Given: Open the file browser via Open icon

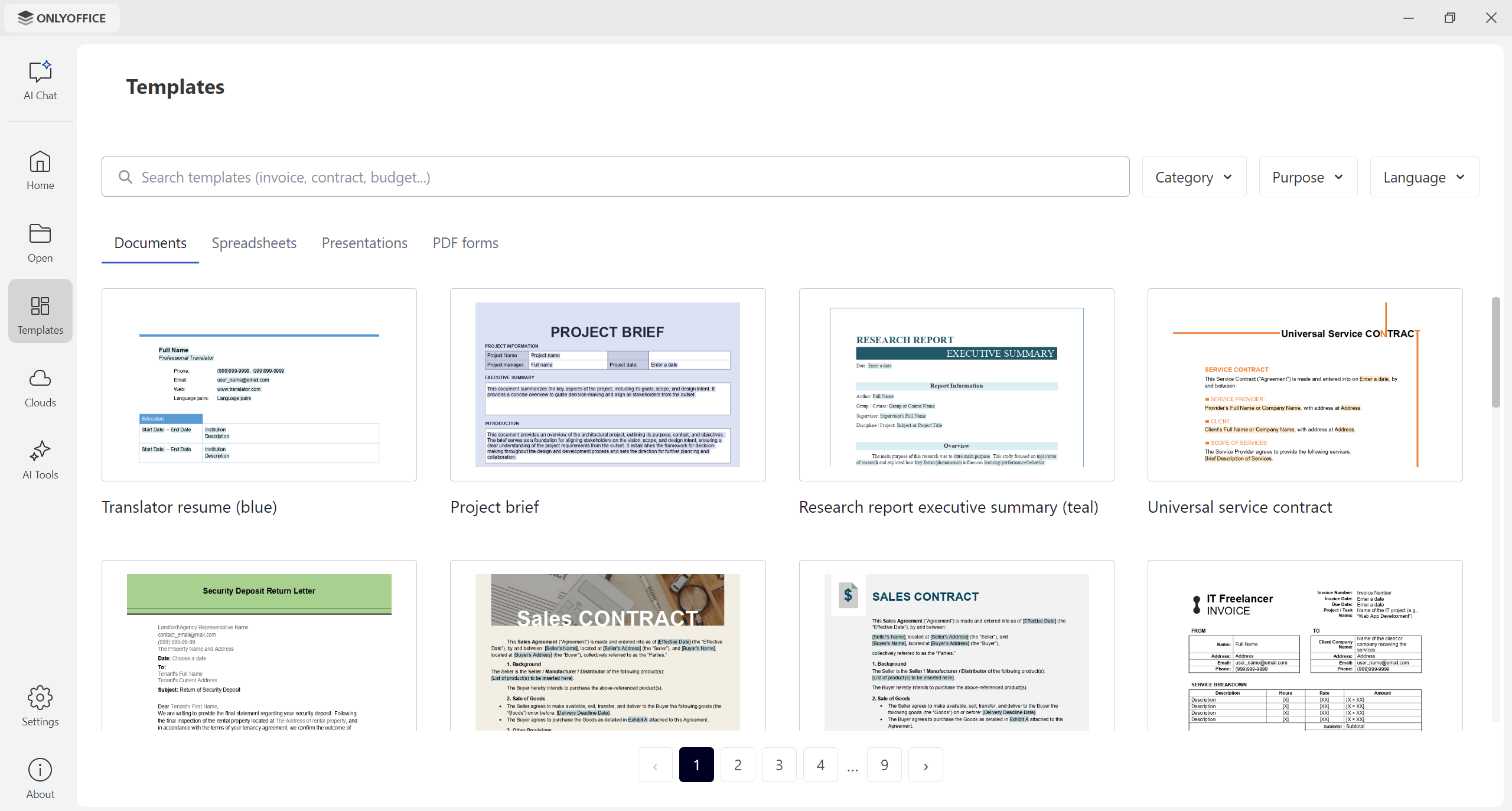Looking at the screenshot, I should point(40,243).
